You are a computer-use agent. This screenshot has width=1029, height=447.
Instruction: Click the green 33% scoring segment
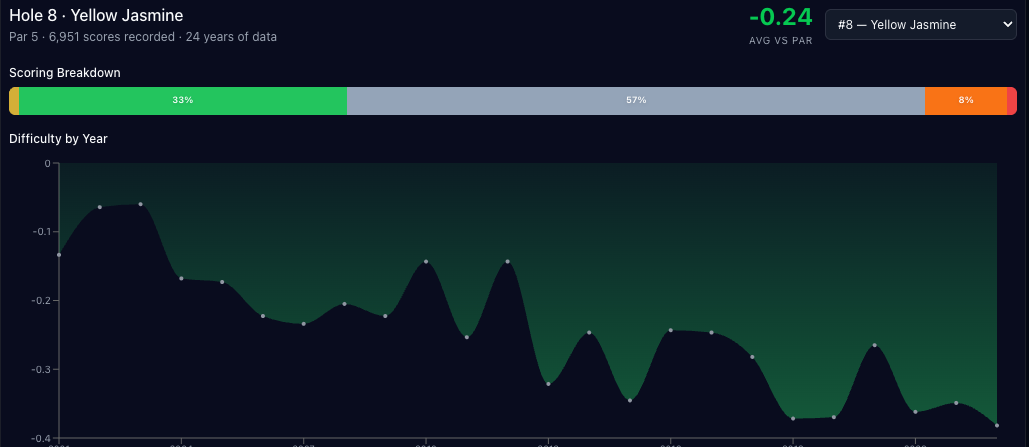point(183,101)
